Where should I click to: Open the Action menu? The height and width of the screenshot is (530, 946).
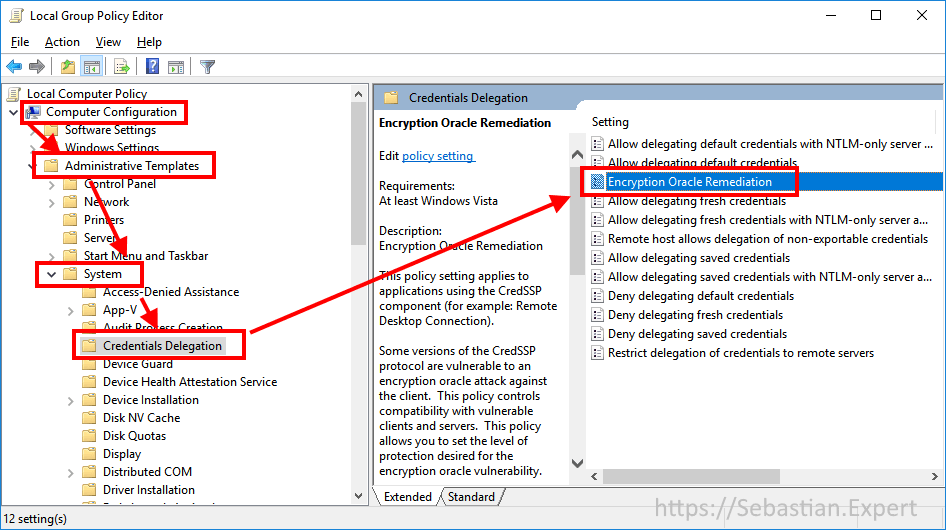[62, 42]
